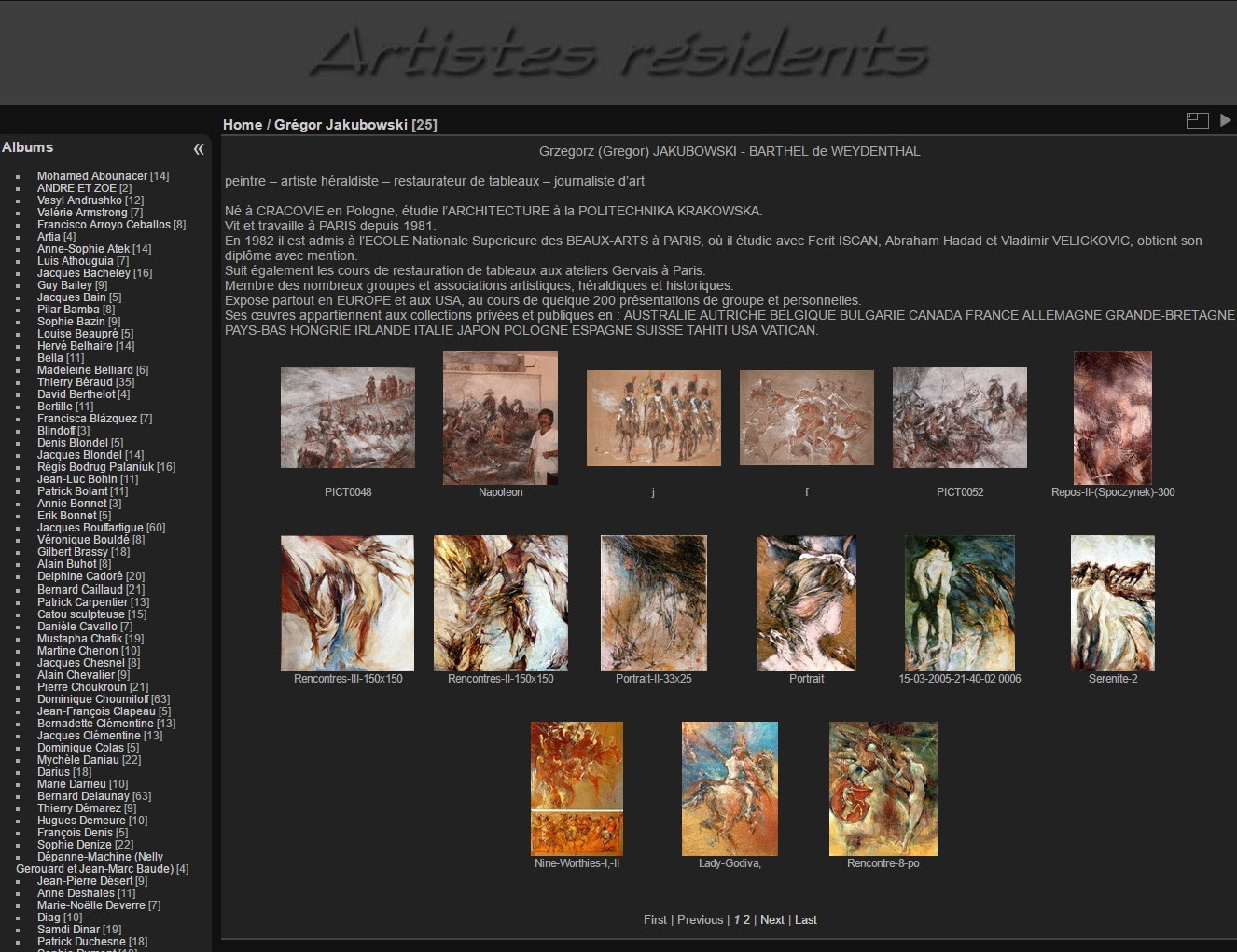Click the Next page link
This screenshot has width=1237, height=952.
[x=771, y=920]
